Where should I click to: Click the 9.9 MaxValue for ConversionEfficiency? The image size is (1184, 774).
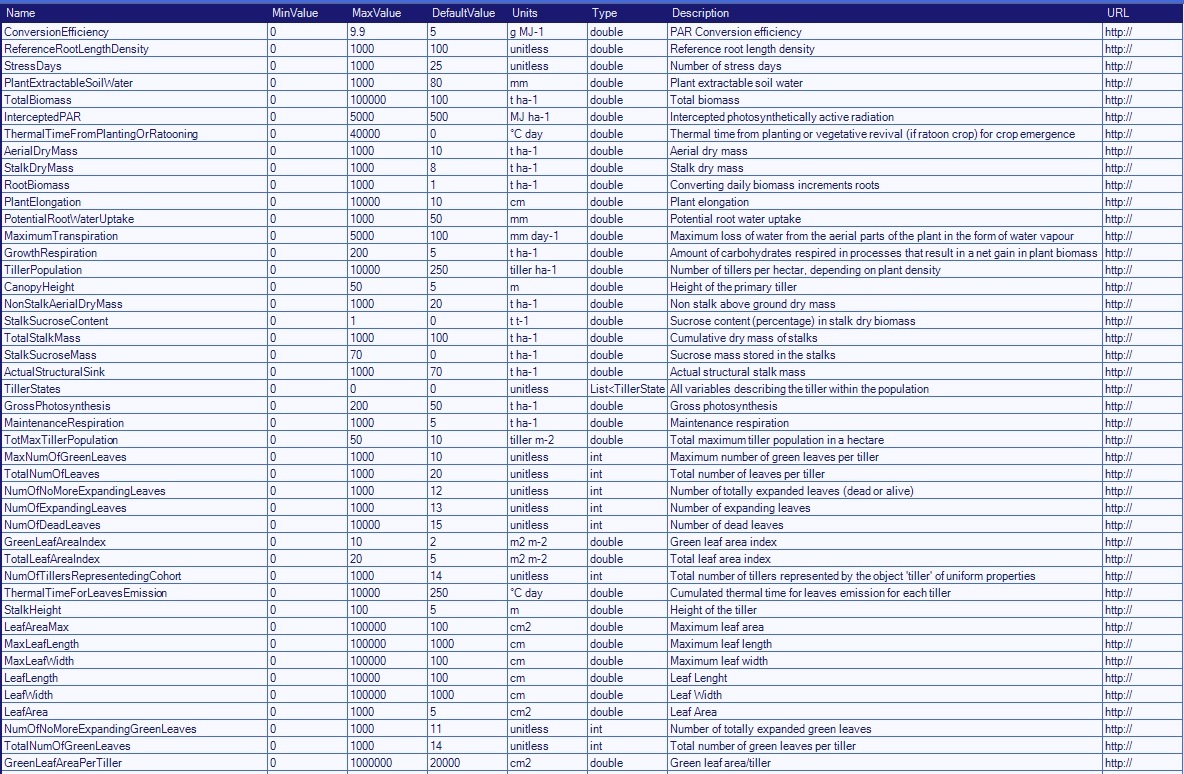click(x=387, y=32)
